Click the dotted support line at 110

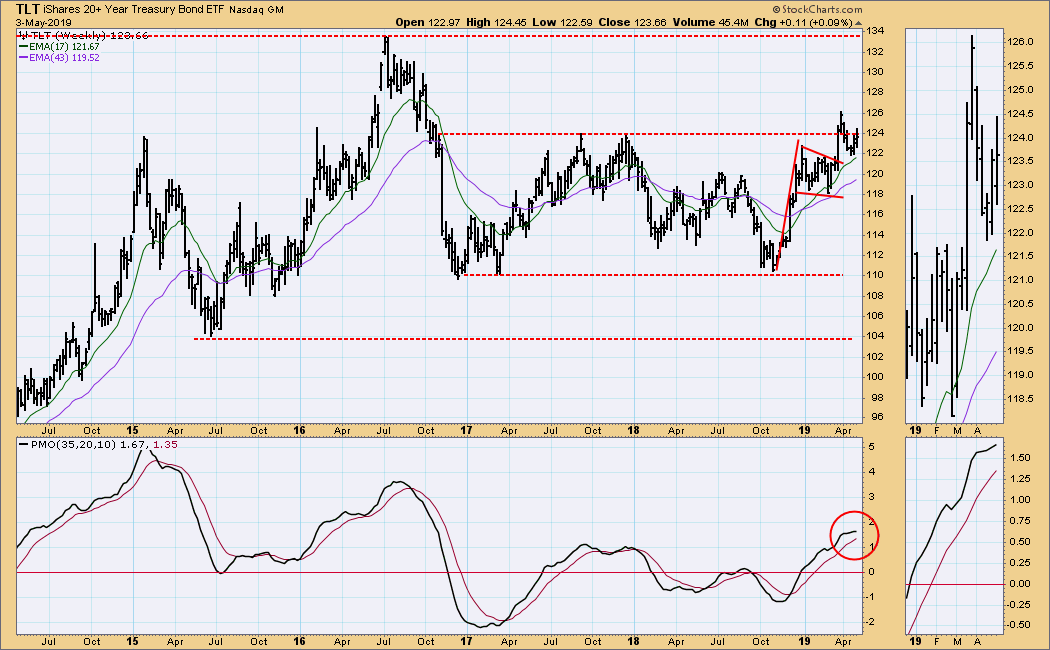(650, 275)
